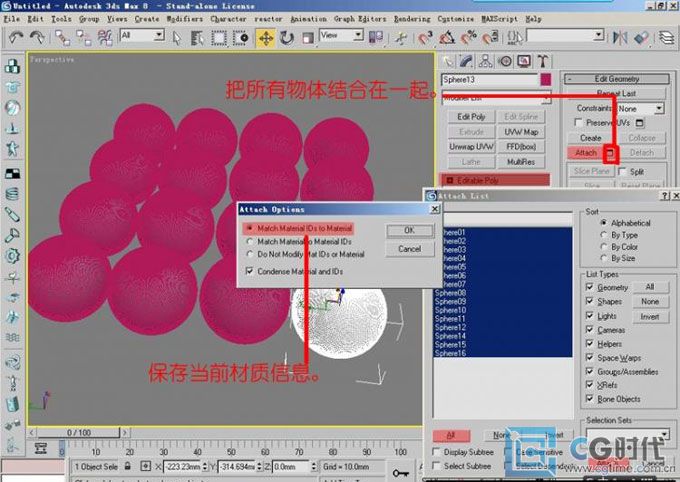Open the Utilities hammer panel tab

543,61
